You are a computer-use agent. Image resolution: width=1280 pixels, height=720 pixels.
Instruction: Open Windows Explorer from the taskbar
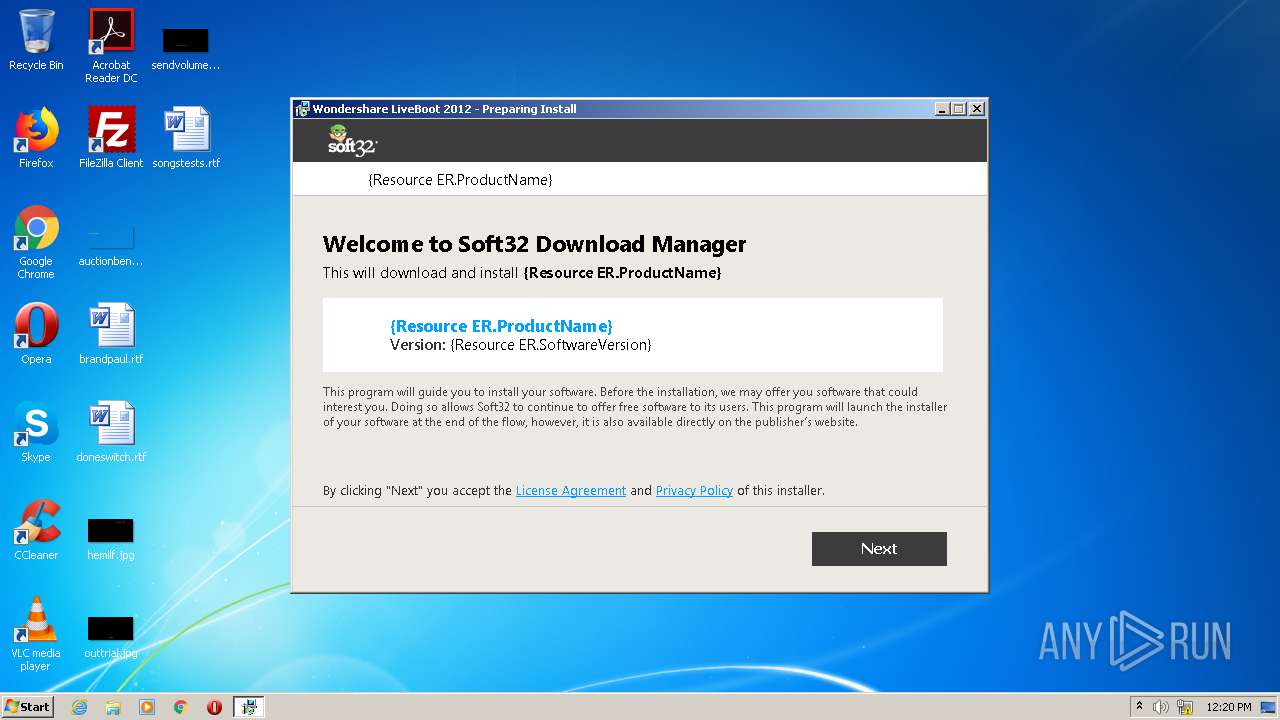pos(113,707)
